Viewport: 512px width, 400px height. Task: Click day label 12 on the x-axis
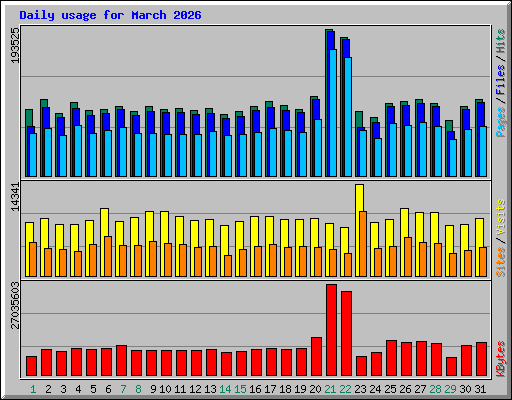point(195,389)
